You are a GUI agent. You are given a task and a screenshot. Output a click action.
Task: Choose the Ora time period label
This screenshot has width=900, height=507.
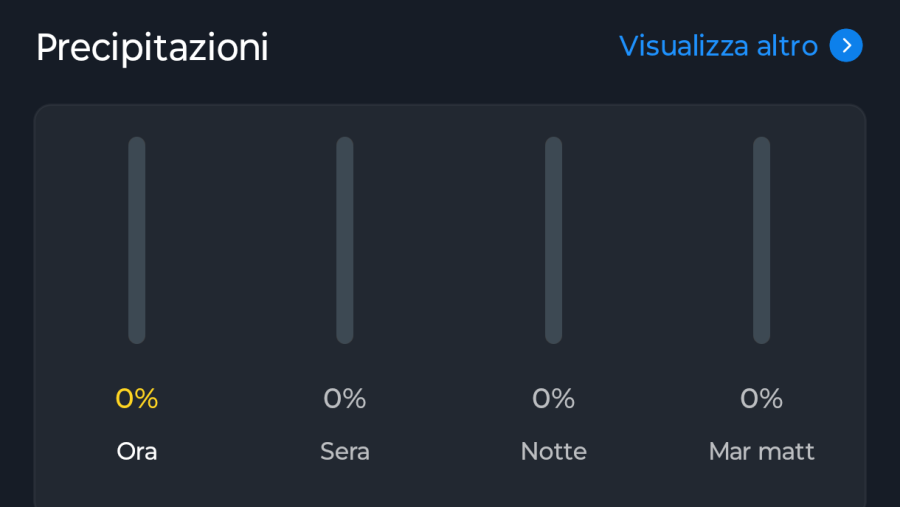click(137, 452)
